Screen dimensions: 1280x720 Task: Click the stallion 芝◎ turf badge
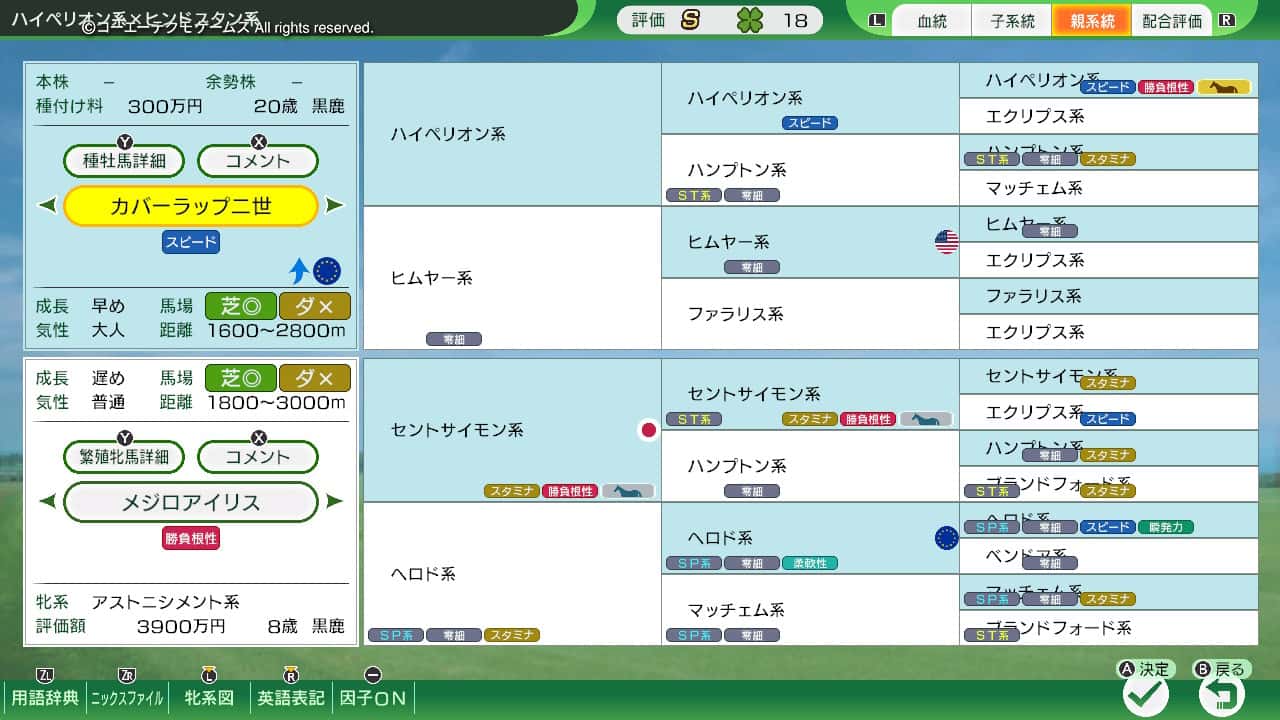pyautogui.click(x=240, y=306)
